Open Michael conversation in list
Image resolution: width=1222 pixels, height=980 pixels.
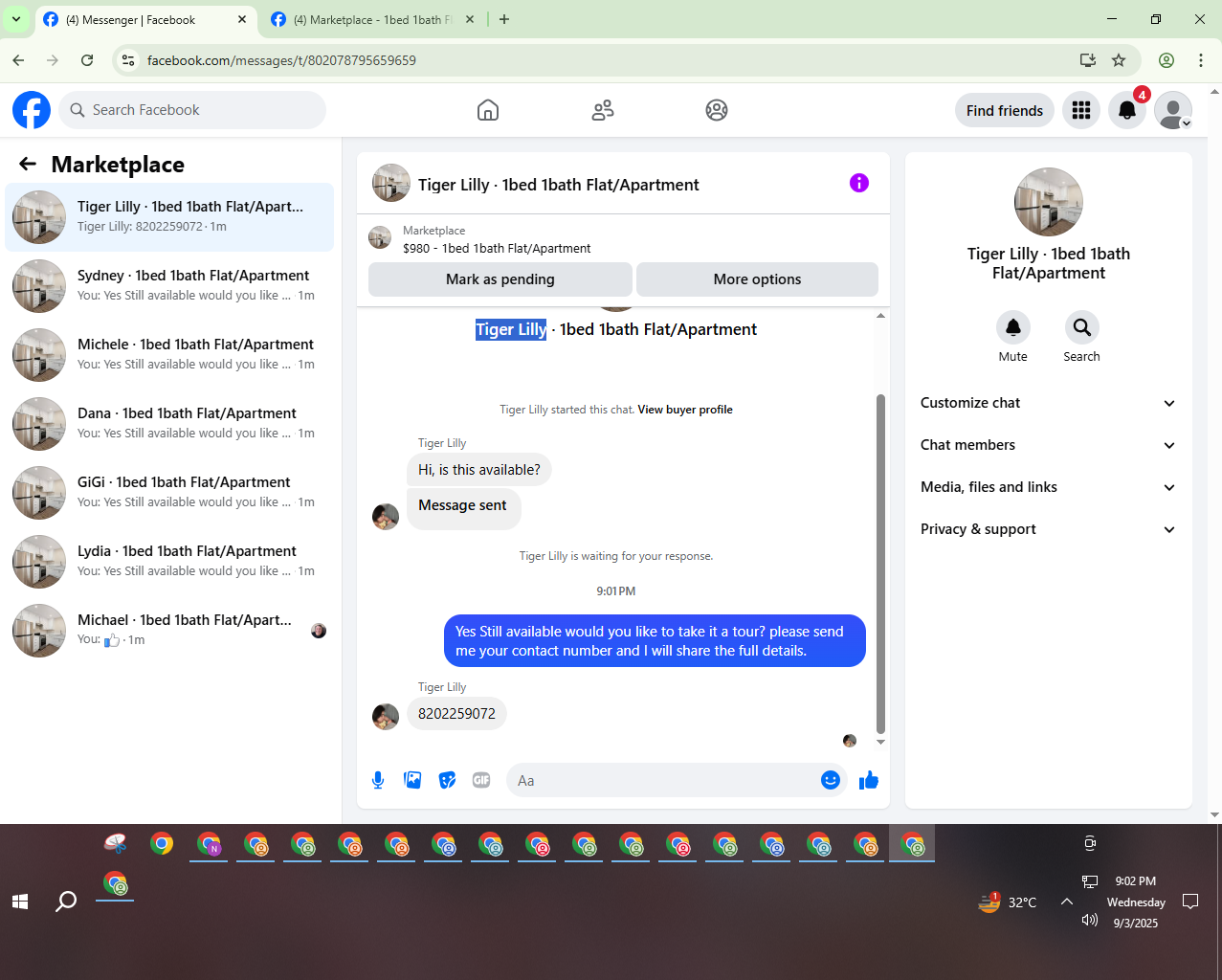coord(169,631)
